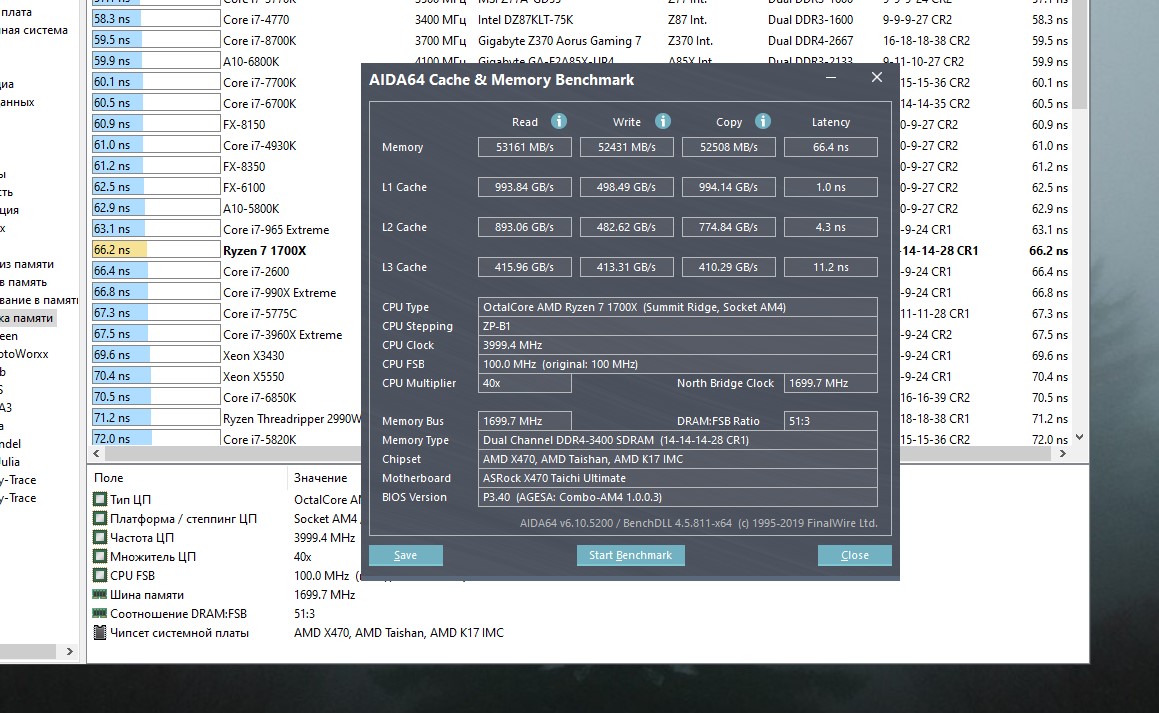The image size is (1159, 713).
Task: Click the CPU Stepping ZP-B1 field
Action: point(678,326)
